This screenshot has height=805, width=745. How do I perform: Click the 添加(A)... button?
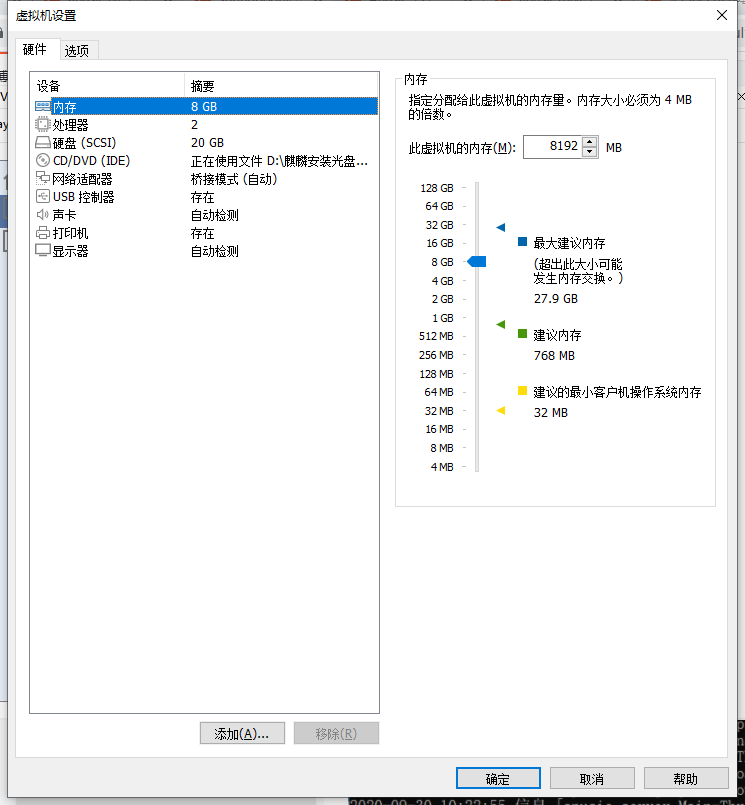[x=242, y=733]
